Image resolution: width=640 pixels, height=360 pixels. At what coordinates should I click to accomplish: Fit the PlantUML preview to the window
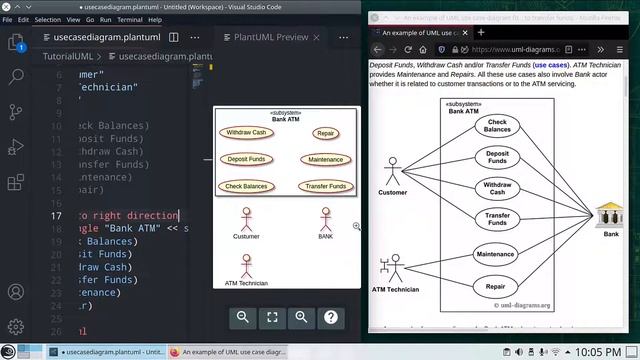[x=272, y=317]
